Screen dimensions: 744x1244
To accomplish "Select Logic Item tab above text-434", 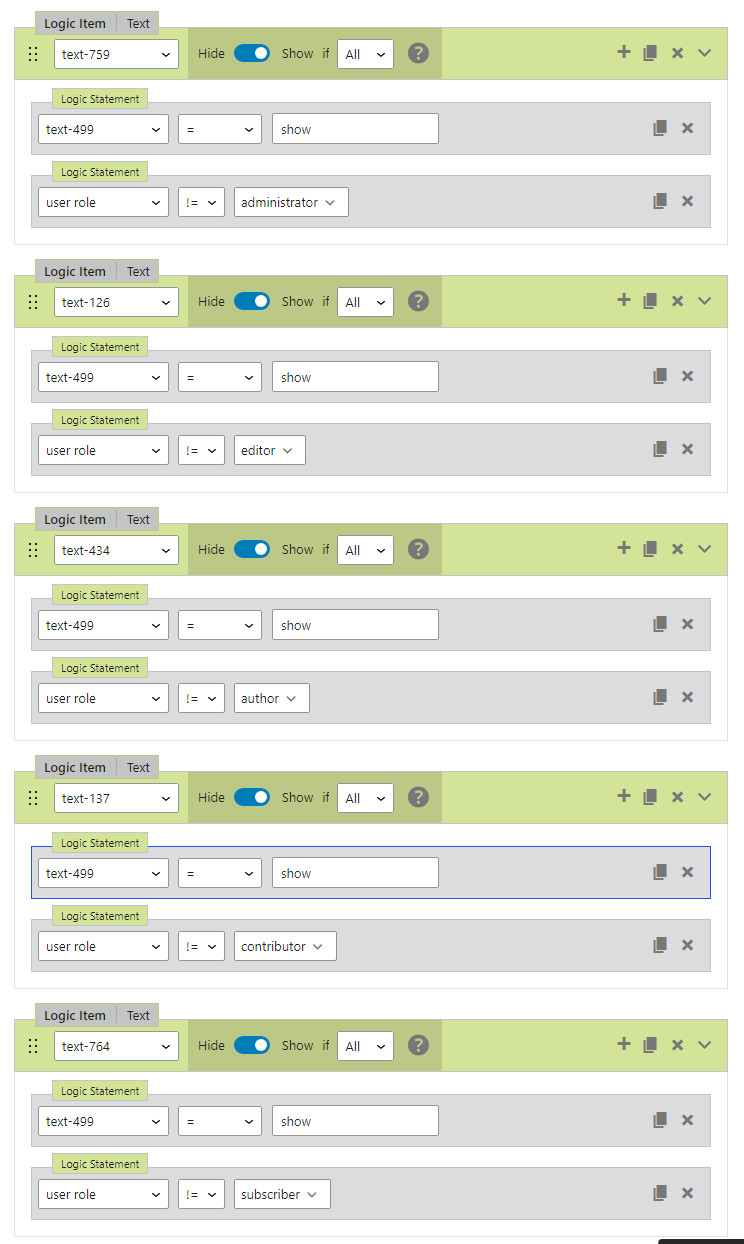I will coord(75,519).
